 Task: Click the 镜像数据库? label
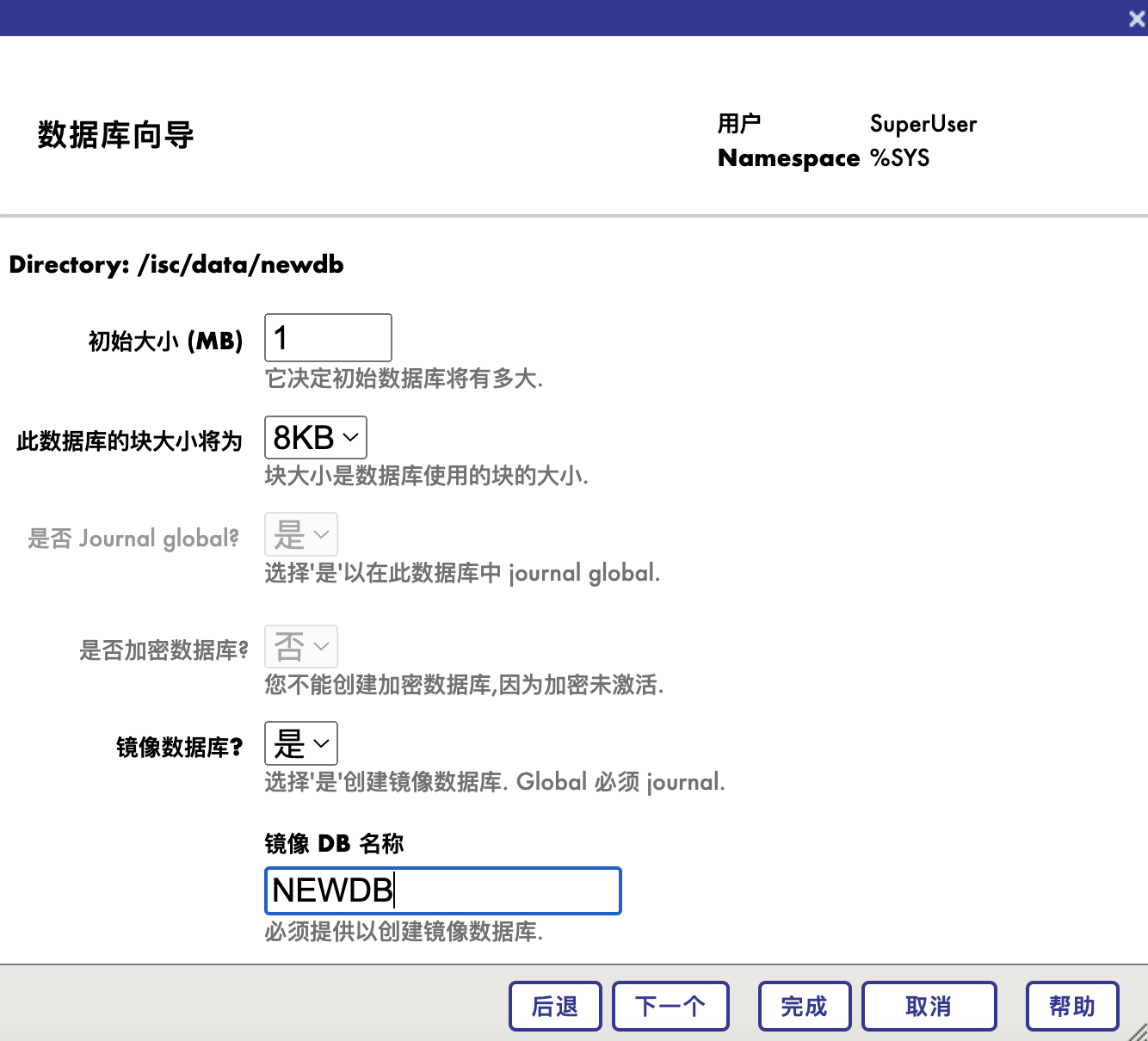[179, 747]
